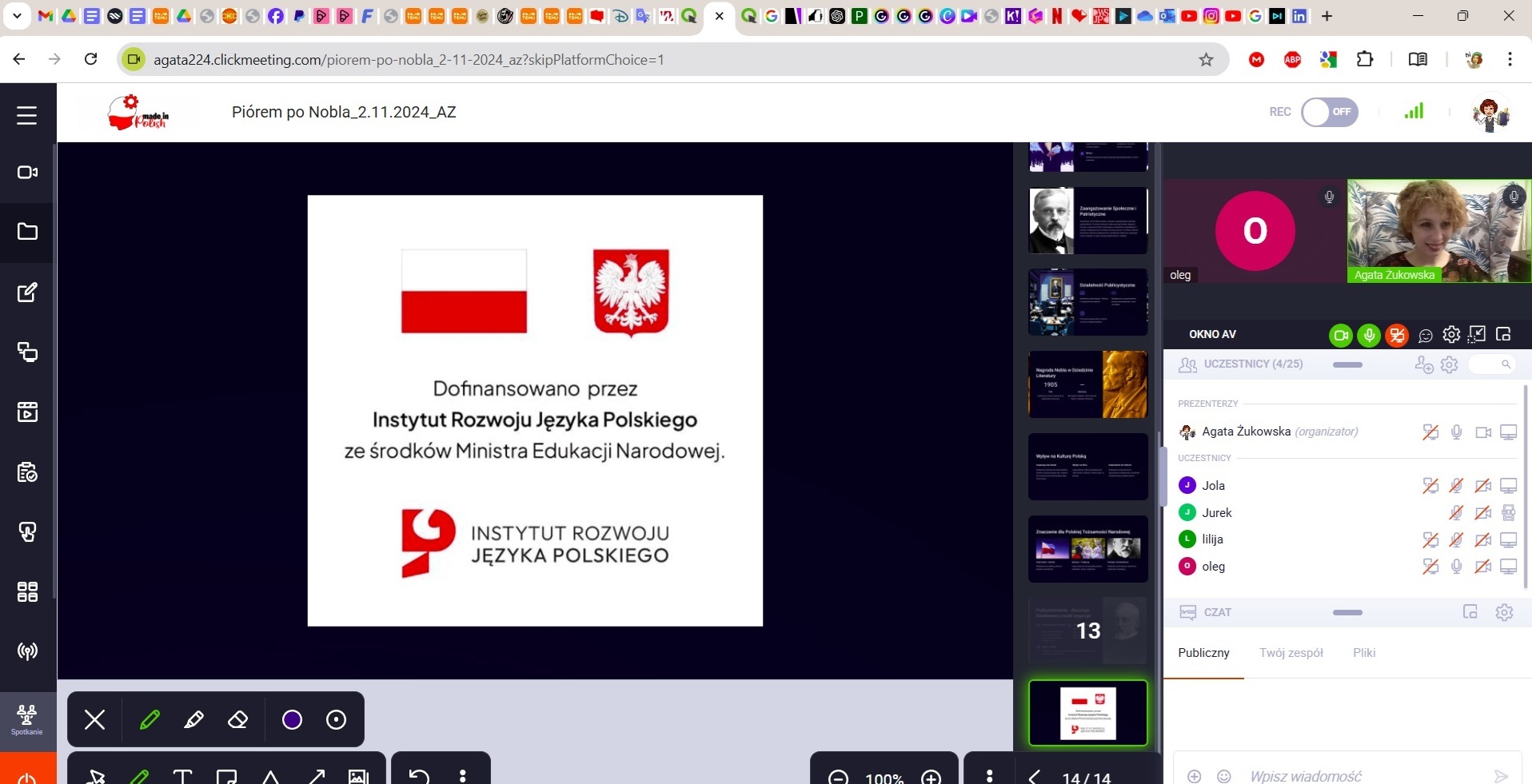Select the eraser tool
Viewport: 1532px width, 784px height.
point(237,720)
